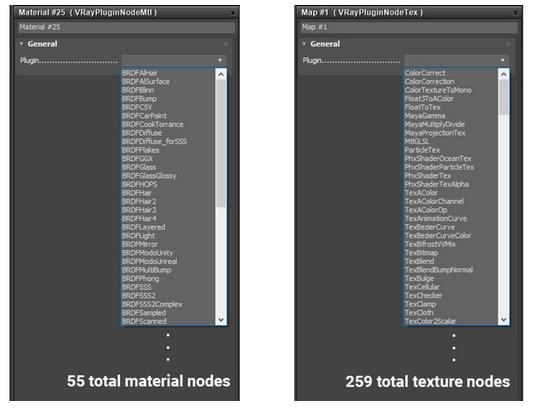Select ParticleTex plugin

(422, 150)
